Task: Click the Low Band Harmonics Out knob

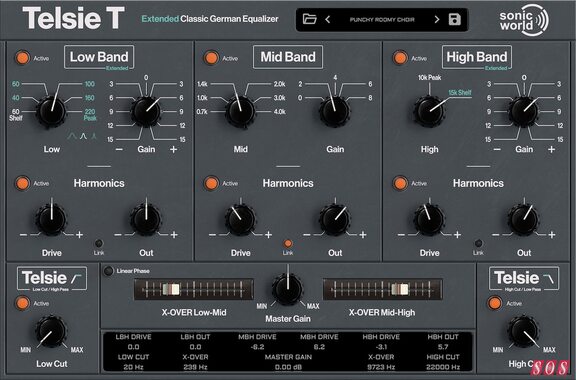Action: pyautogui.click(x=146, y=220)
